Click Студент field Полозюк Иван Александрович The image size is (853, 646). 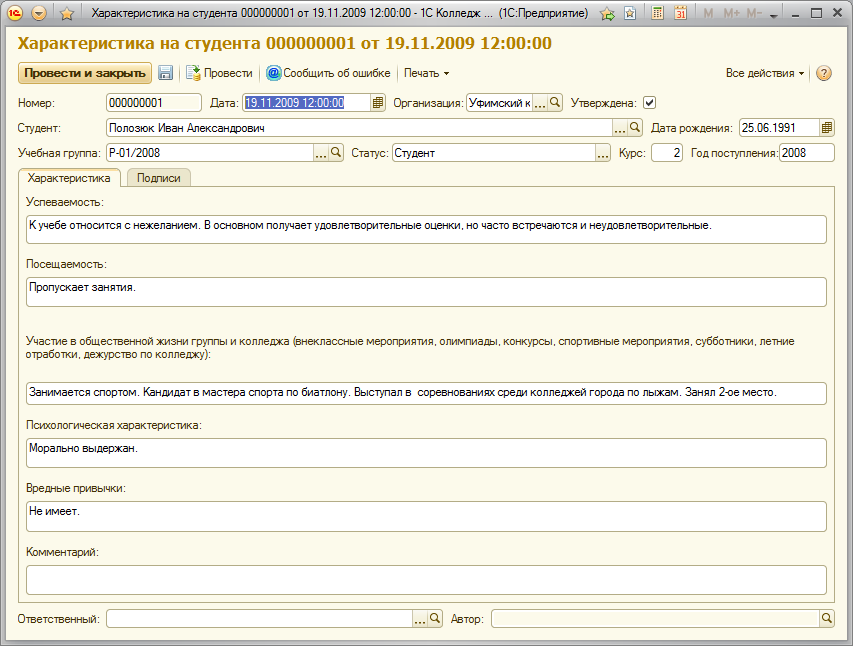(x=359, y=128)
